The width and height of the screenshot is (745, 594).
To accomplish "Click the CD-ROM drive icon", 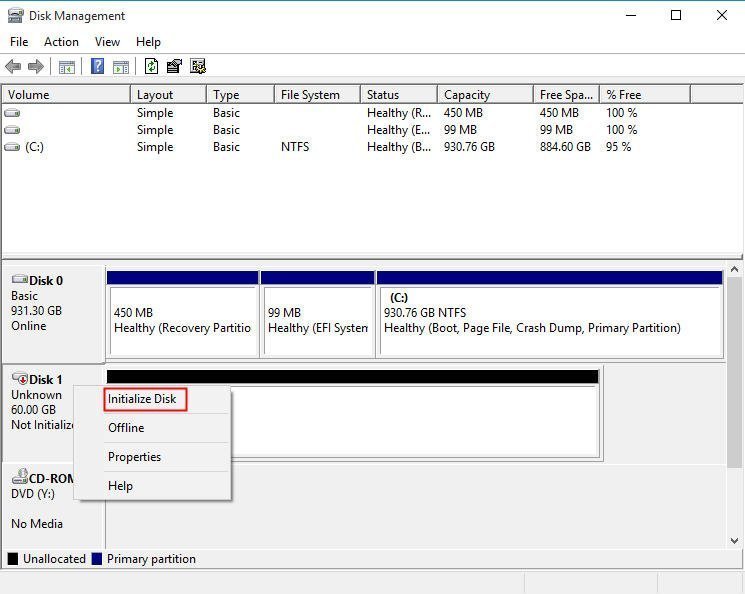I will 20,477.
